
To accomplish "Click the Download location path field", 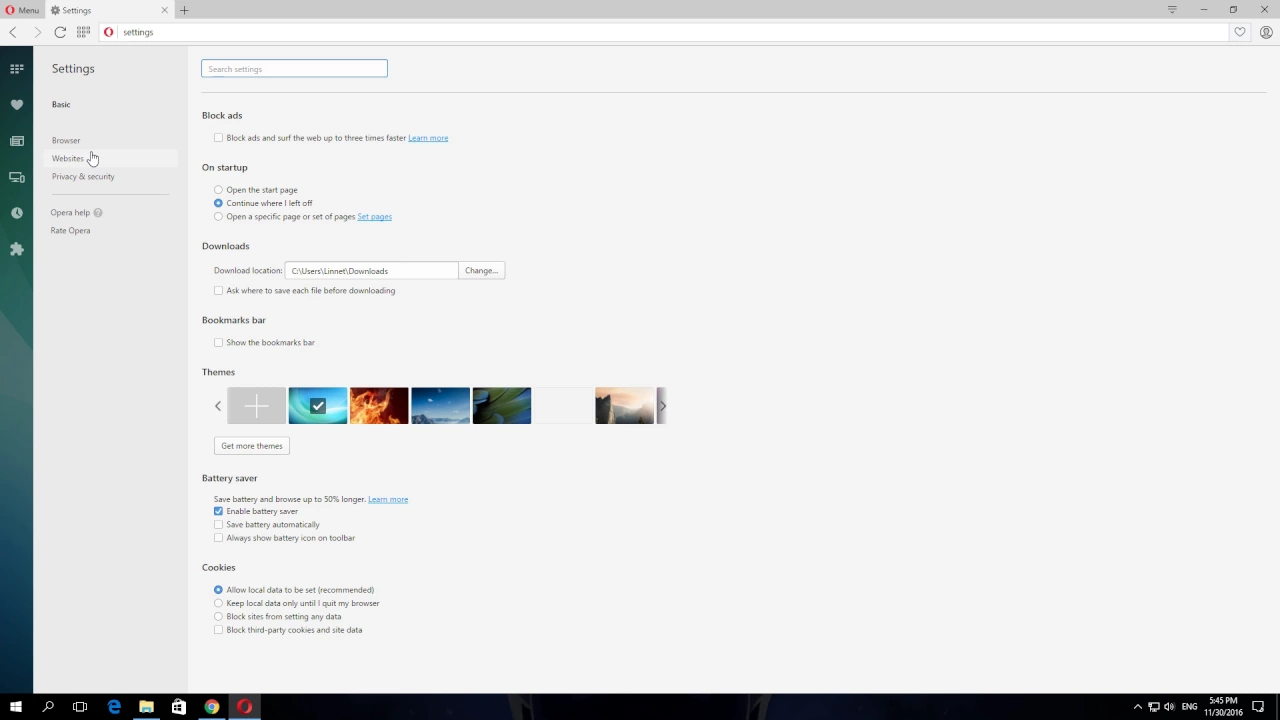I will 371,270.
